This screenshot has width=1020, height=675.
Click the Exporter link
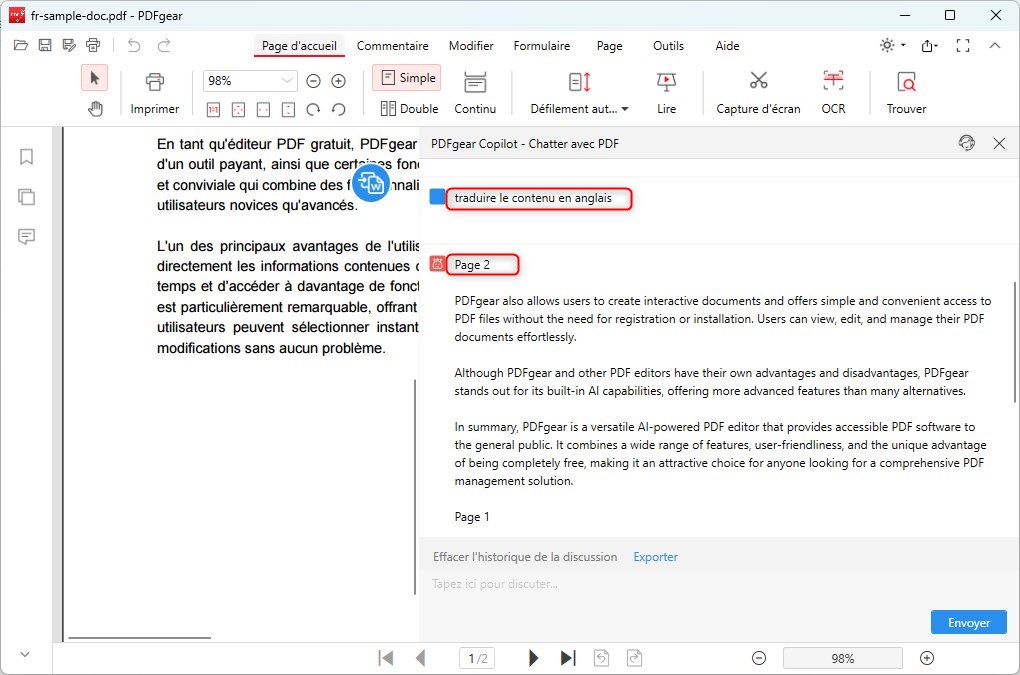[655, 557]
